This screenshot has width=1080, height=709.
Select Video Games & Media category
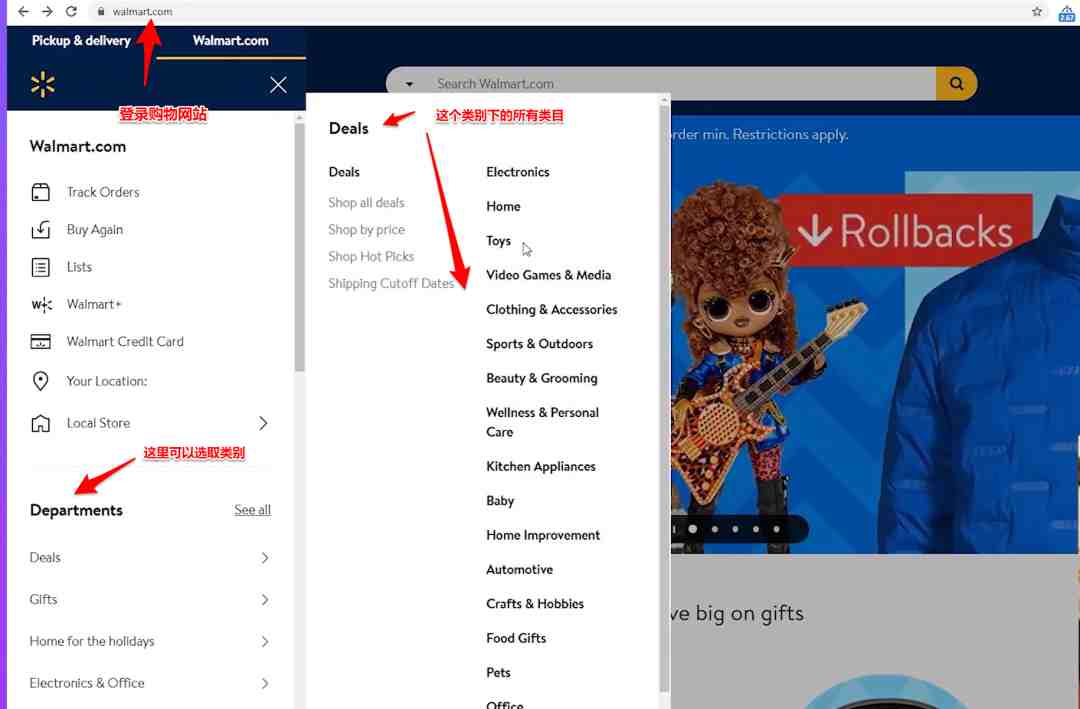click(549, 275)
